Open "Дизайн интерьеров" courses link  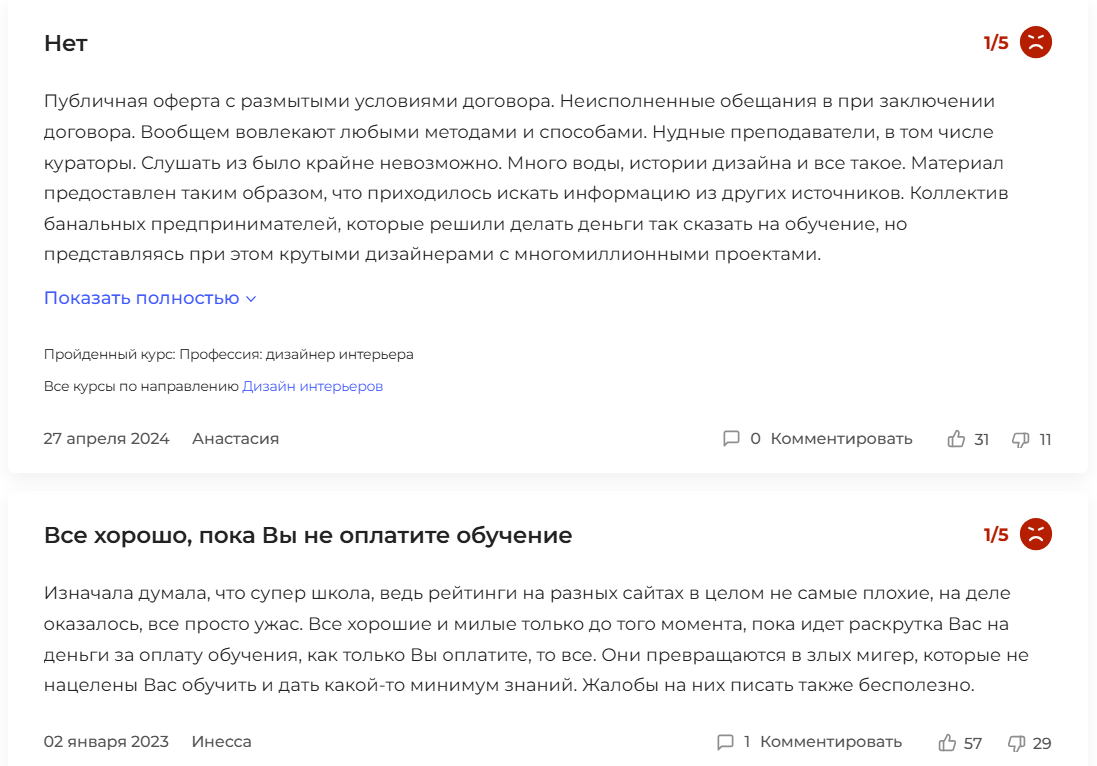click(312, 386)
